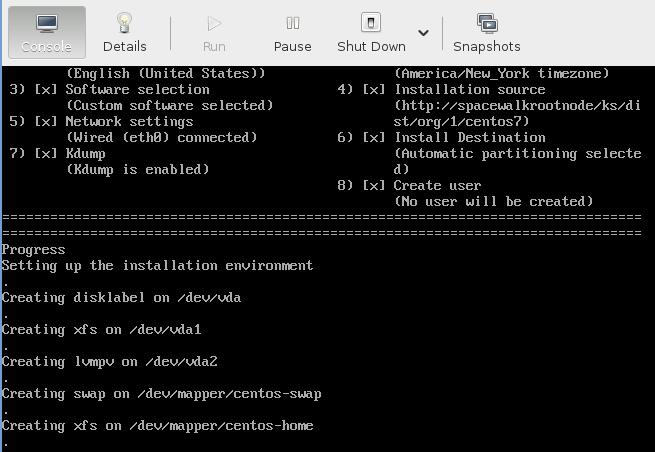This screenshot has width=655, height=452.
Task: Click the Shut Down power icon
Action: [x=371, y=22]
